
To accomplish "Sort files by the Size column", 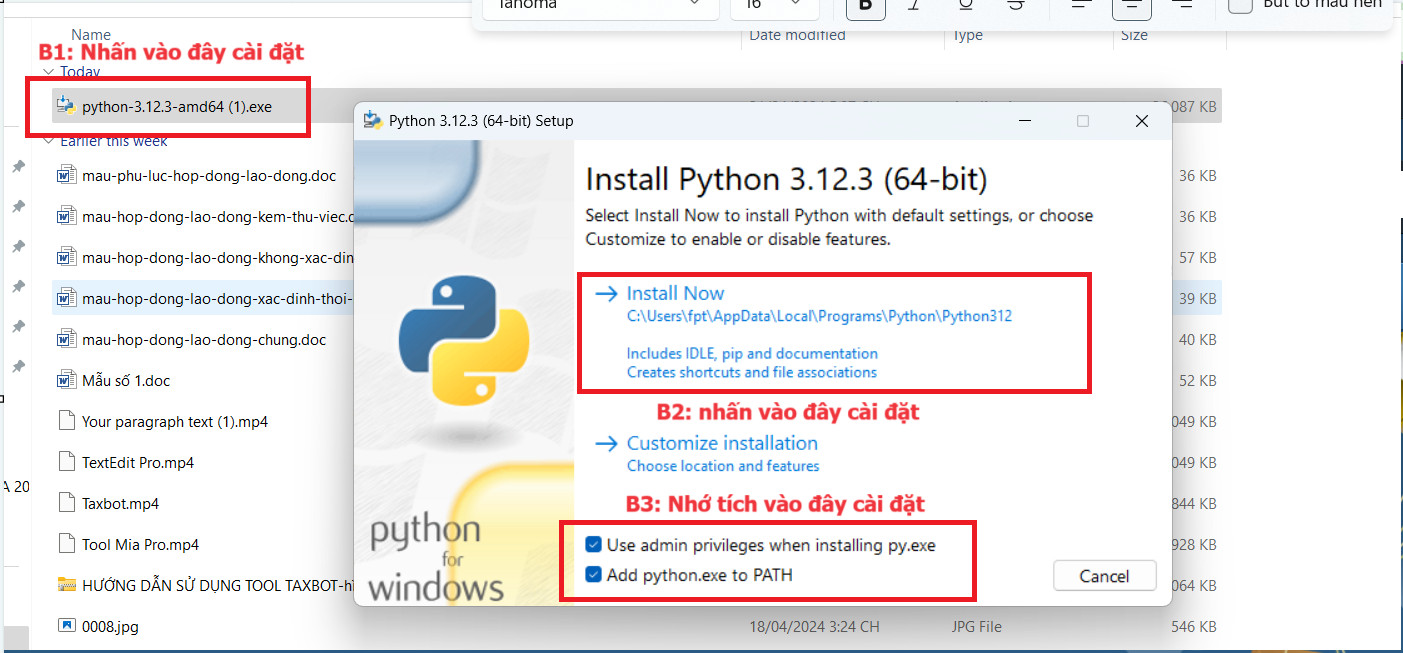I will click(x=1134, y=35).
